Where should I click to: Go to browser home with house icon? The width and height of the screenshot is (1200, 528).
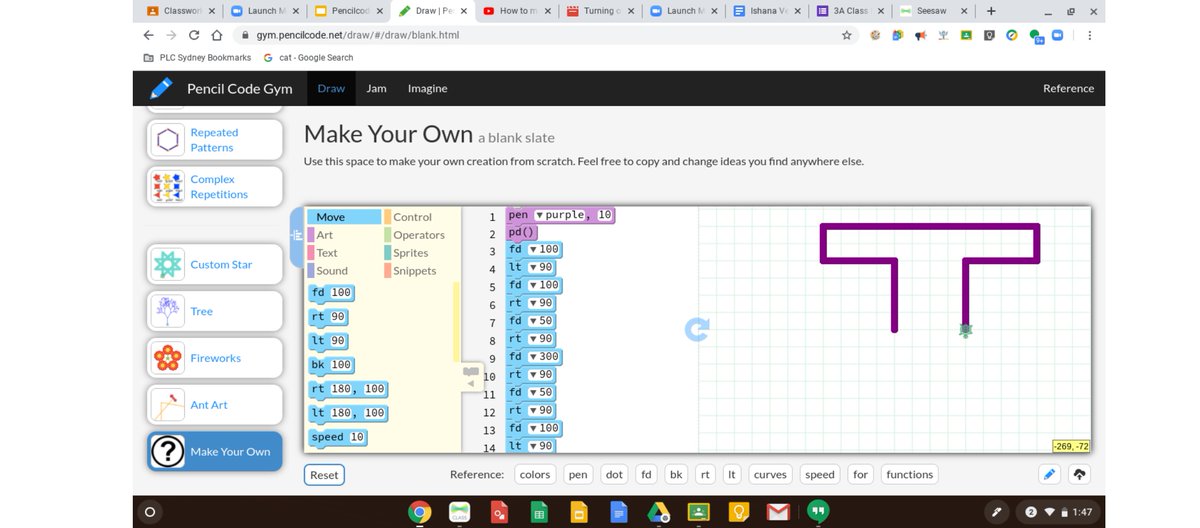pyautogui.click(x=217, y=34)
